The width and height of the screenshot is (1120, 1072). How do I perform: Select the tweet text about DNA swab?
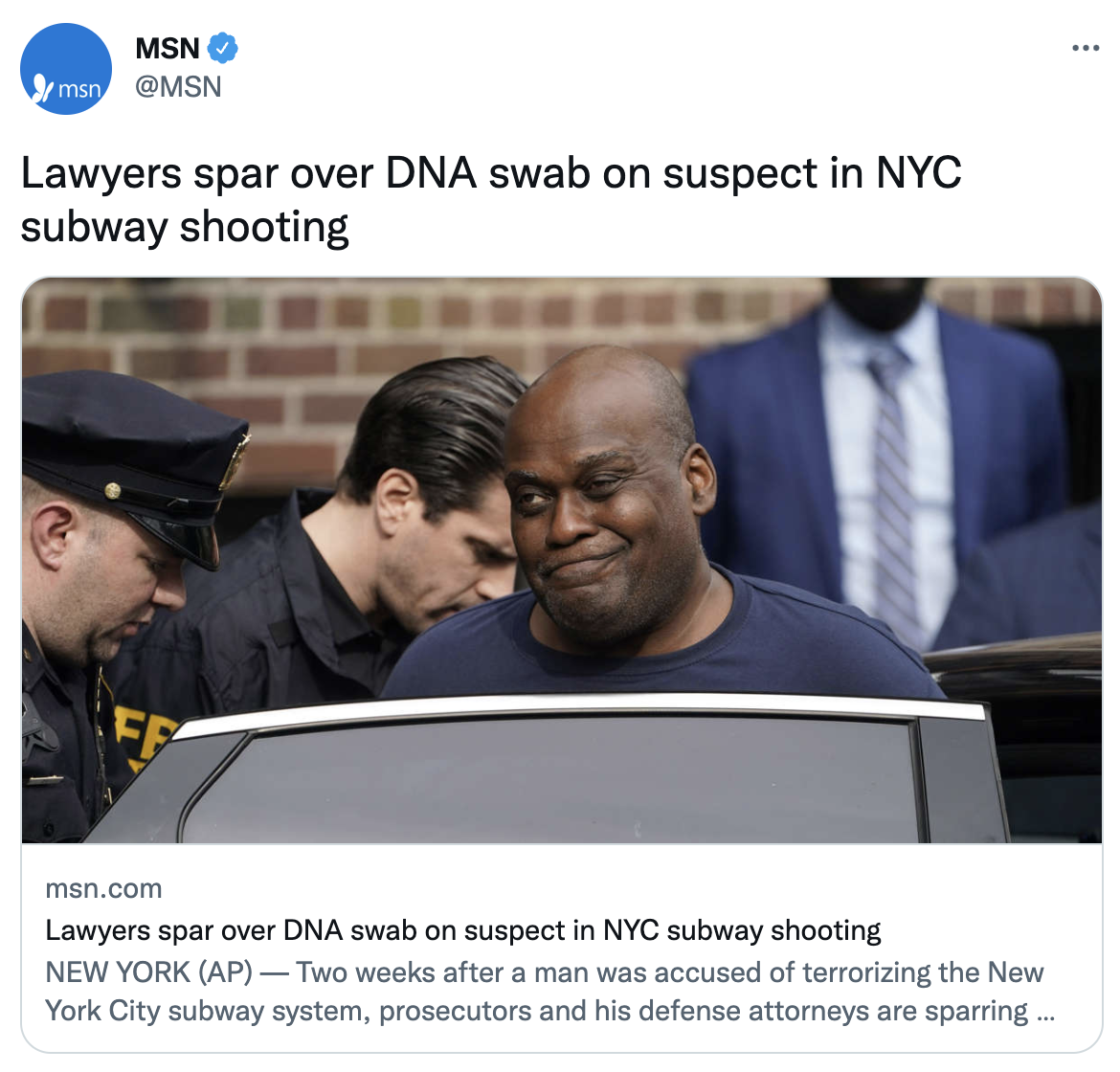[x=491, y=200]
